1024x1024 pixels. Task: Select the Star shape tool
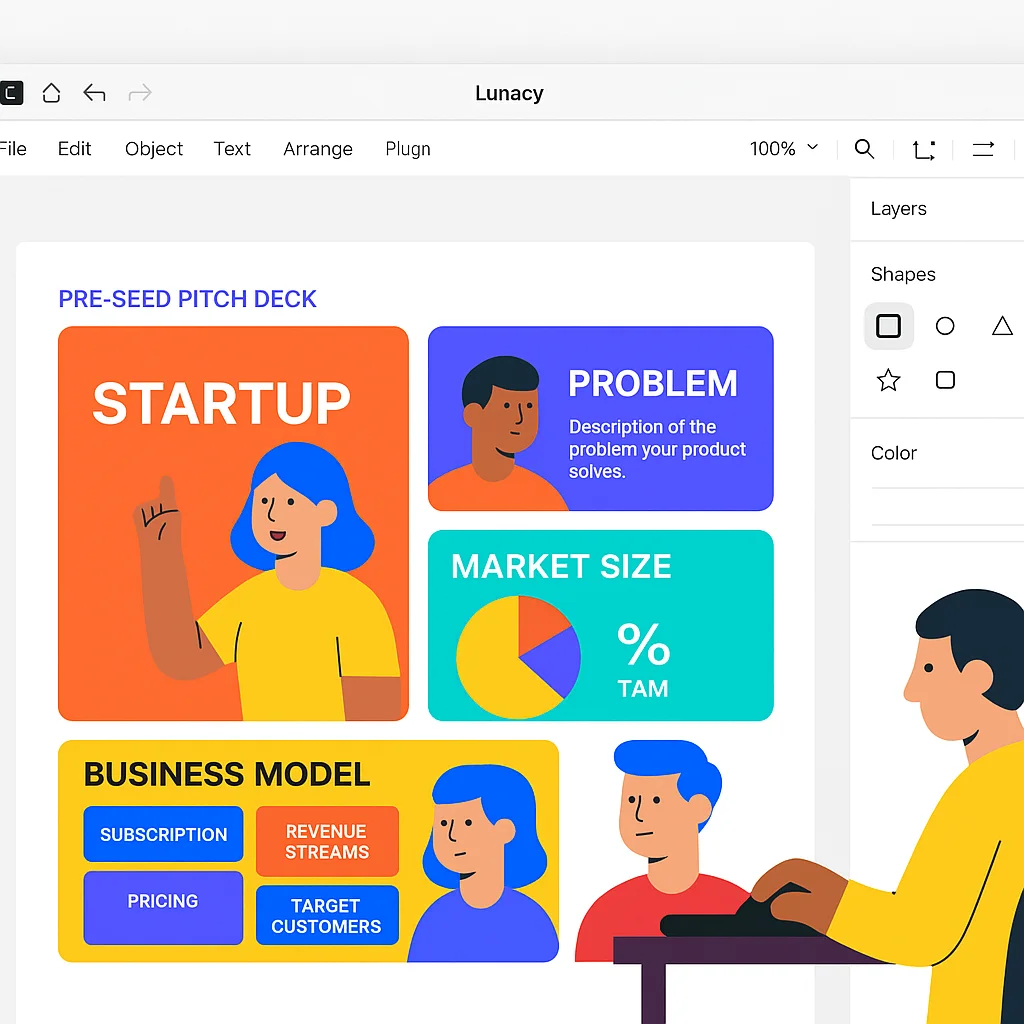pos(889,380)
